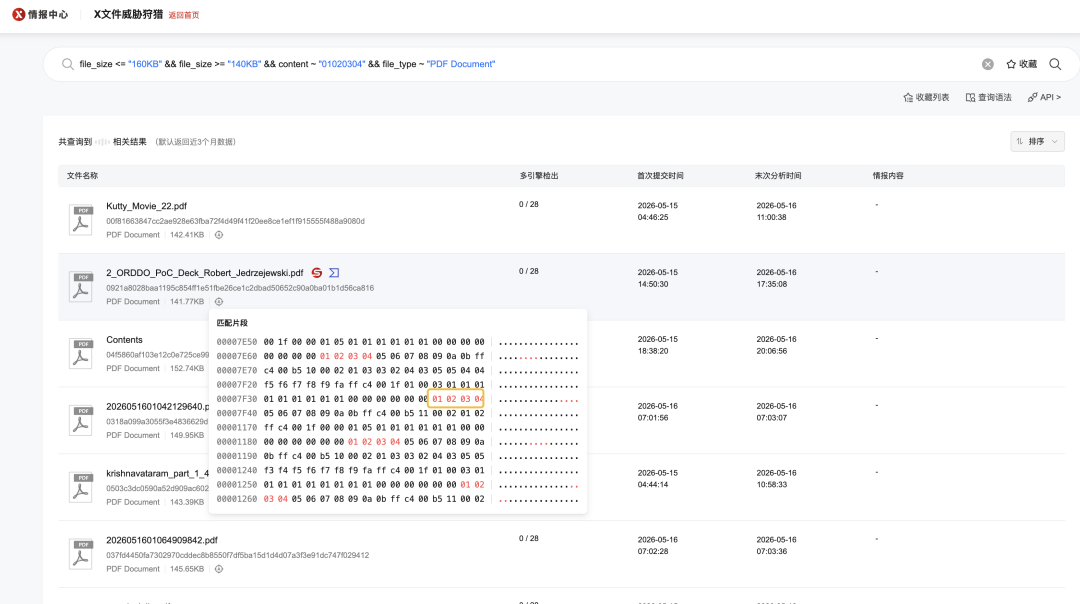This screenshot has height=604, width=1080.
Task: Click the red X intelligence center logo
Action: point(19,14)
